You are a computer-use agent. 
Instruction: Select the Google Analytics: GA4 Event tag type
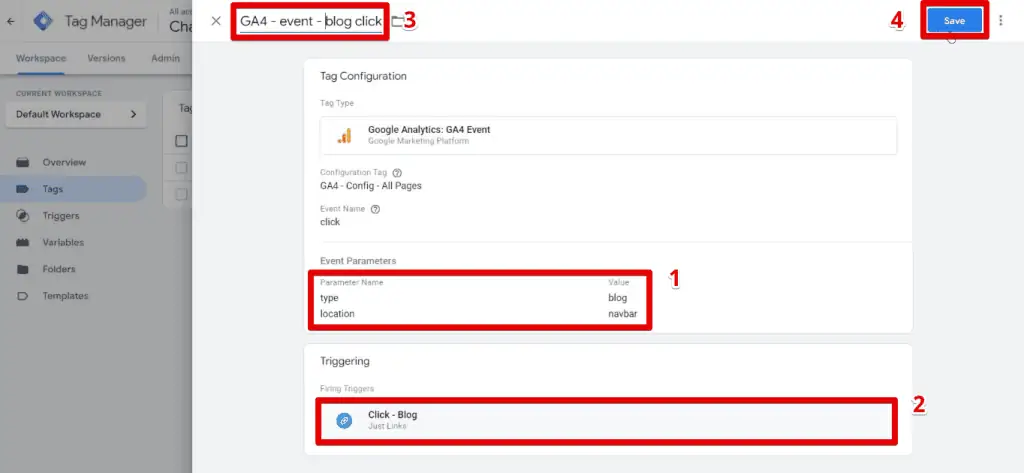coord(608,135)
